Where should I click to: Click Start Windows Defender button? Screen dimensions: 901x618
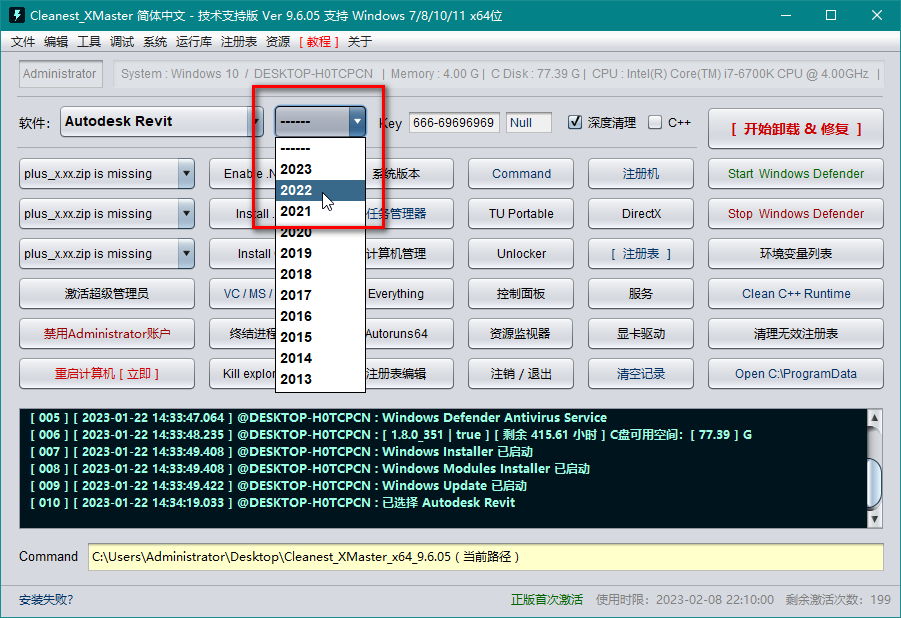click(x=796, y=174)
